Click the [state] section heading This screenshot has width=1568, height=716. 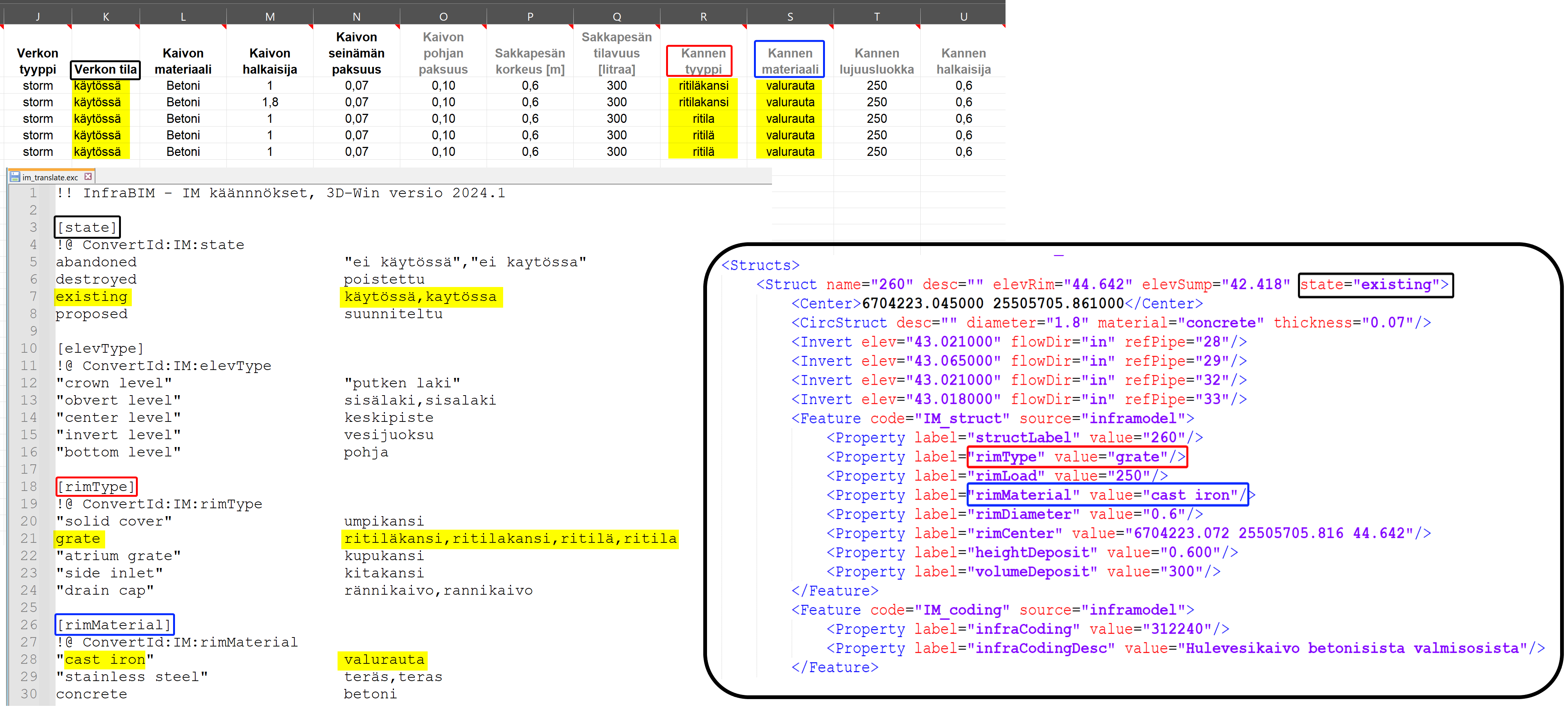point(87,227)
